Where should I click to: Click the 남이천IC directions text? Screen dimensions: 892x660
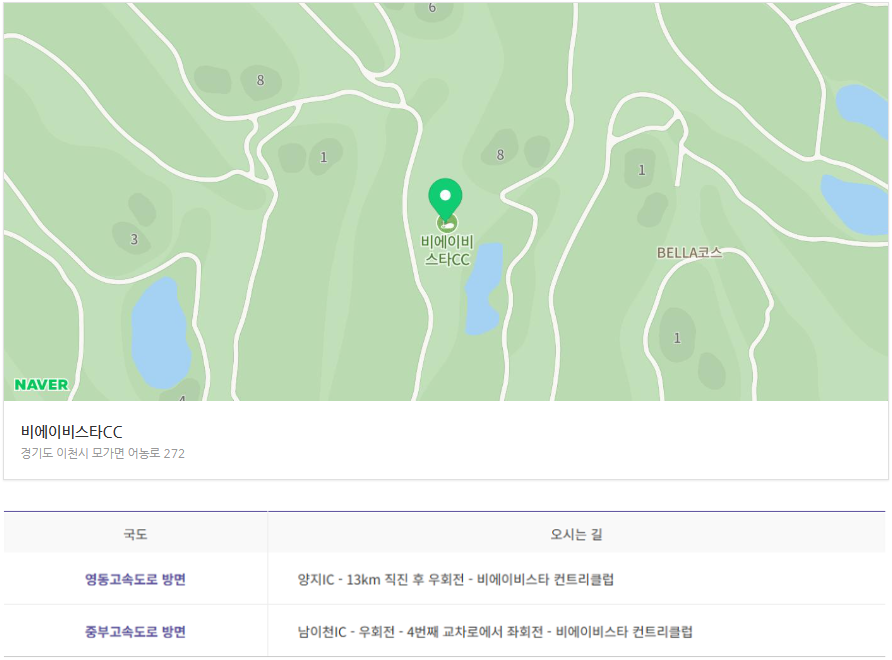coord(494,632)
